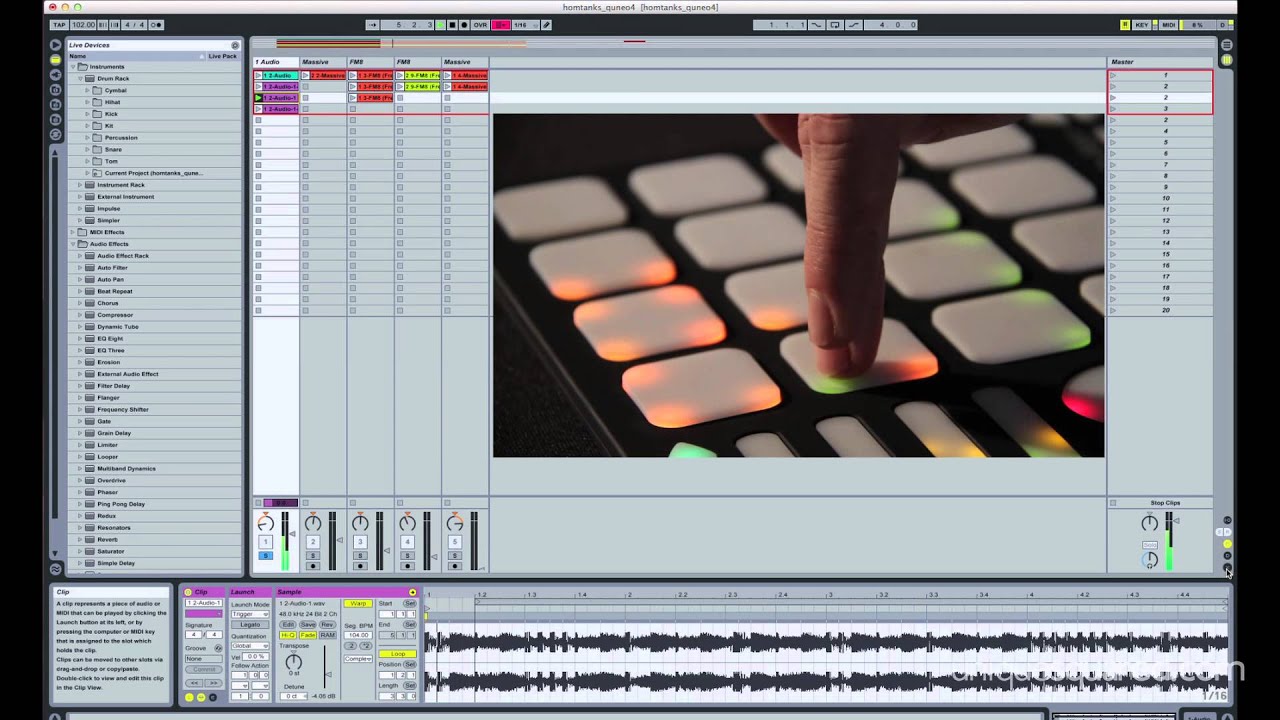
Task: Select the 1 Audio track header
Action: [275, 62]
